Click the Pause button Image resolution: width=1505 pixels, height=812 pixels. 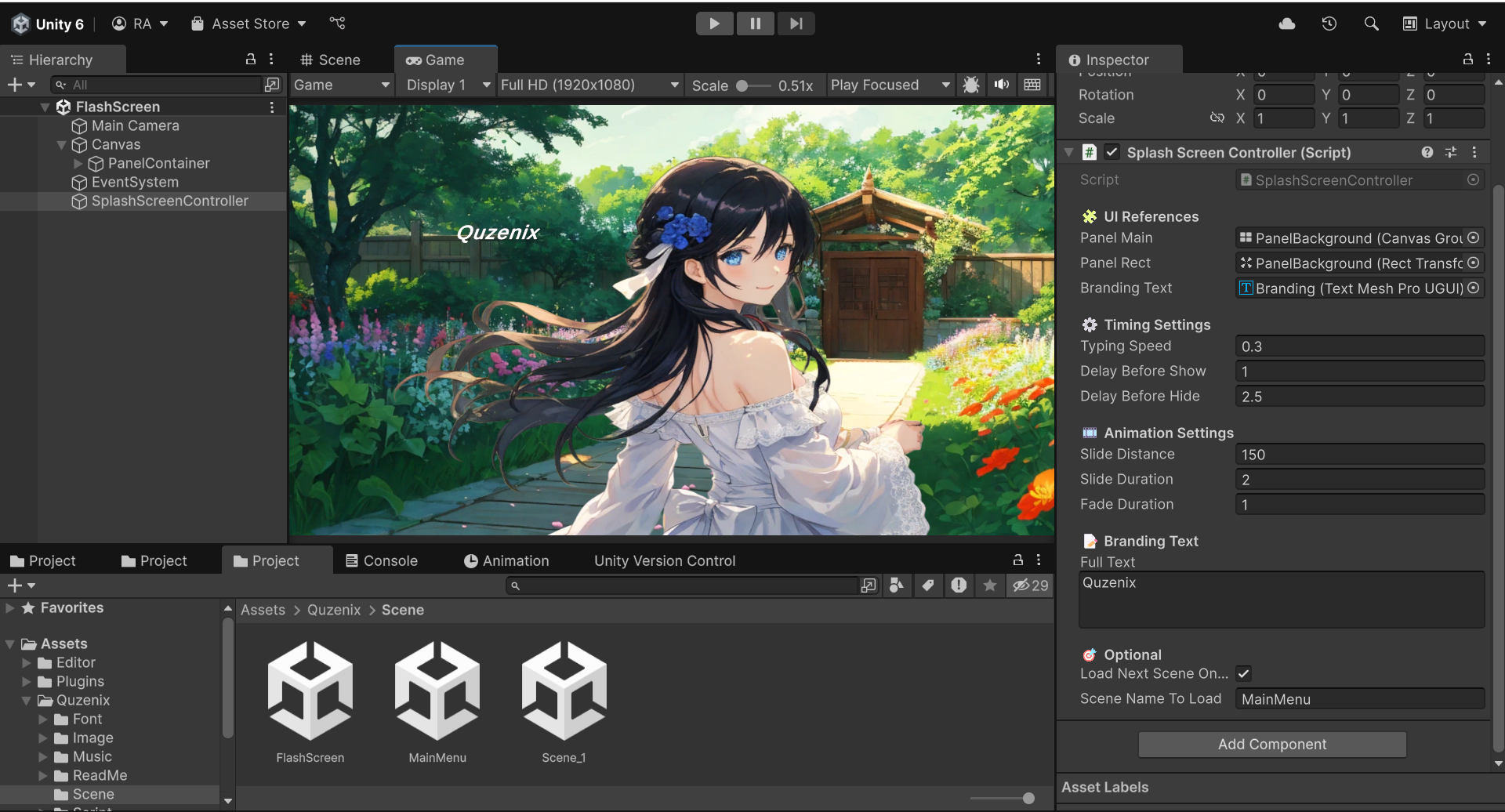point(755,24)
